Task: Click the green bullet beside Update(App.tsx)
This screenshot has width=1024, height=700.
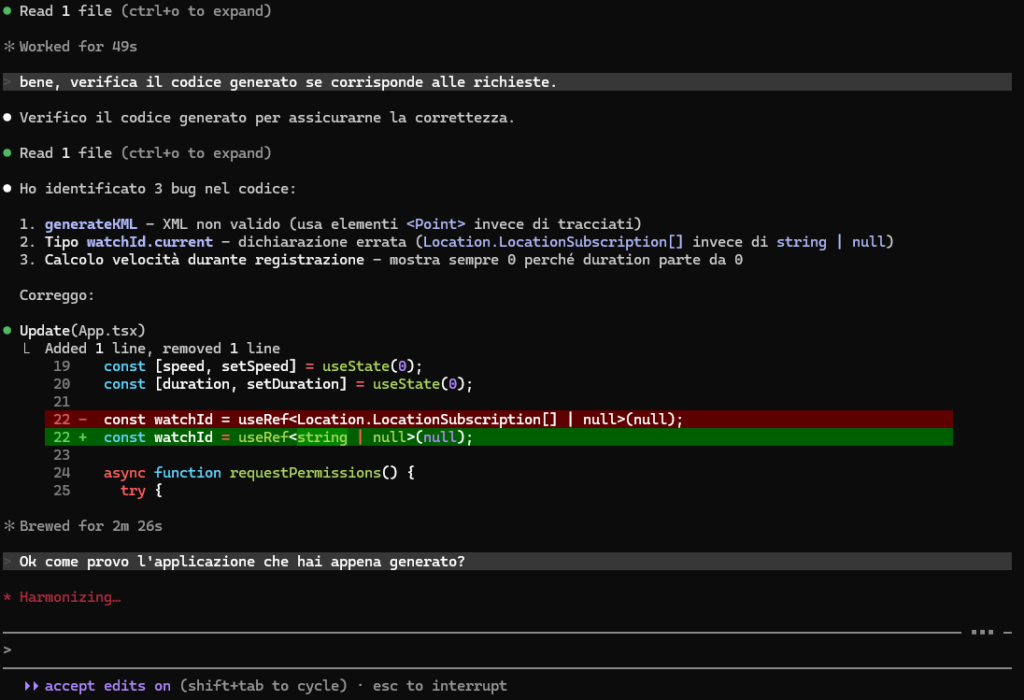Action: click(x=8, y=330)
